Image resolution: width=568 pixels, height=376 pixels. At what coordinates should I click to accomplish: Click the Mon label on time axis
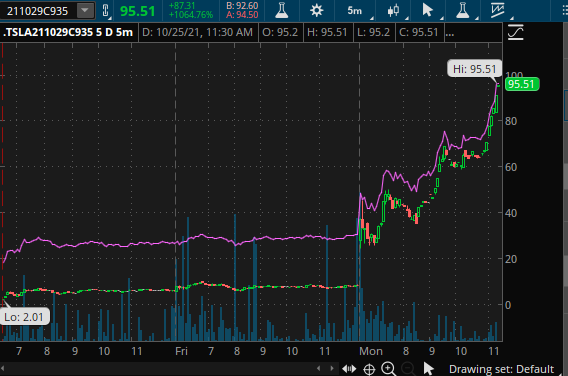tap(371, 351)
